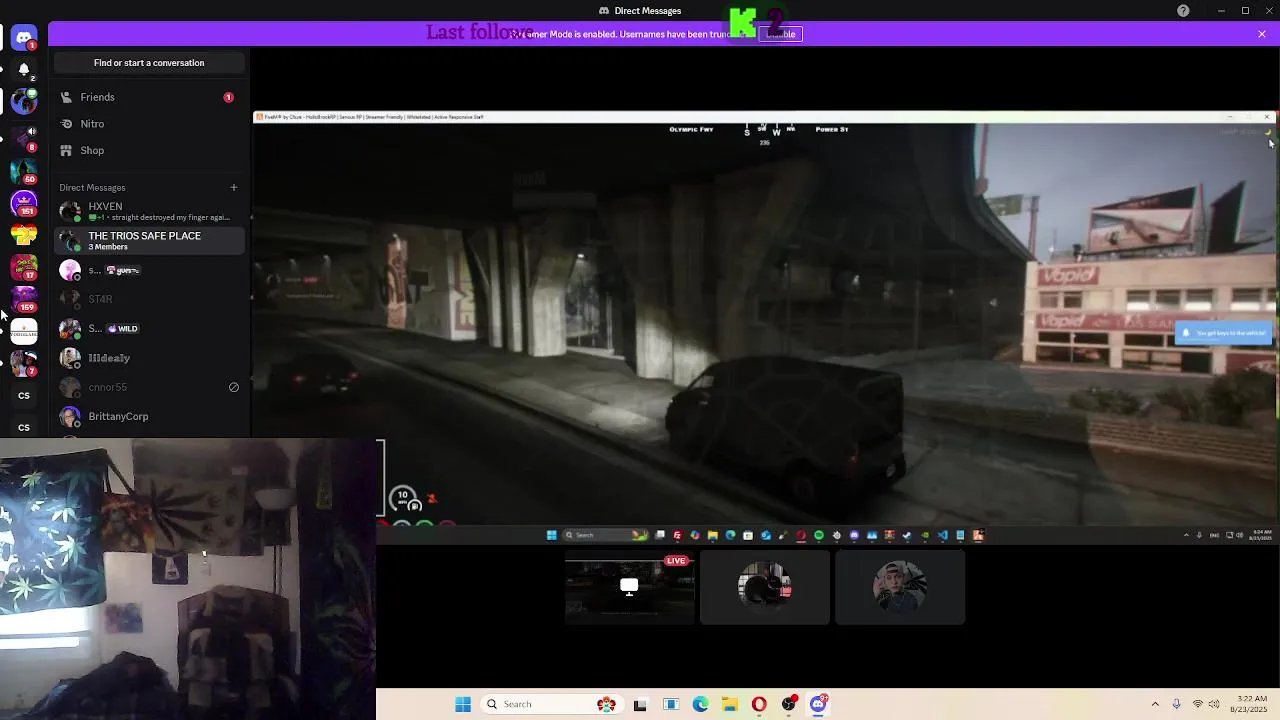Open Task View on the taskbar
Viewport: 1280px width, 720px height.
[640, 704]
